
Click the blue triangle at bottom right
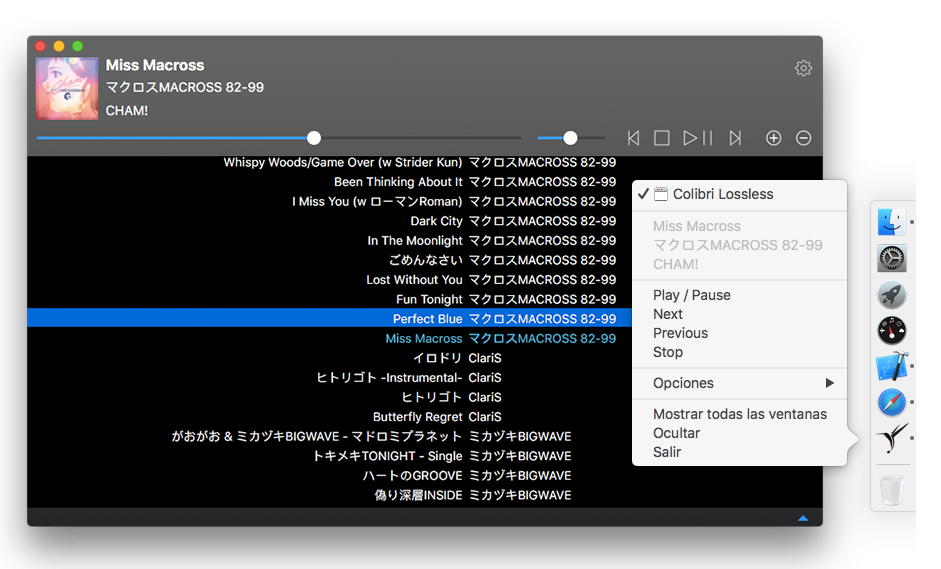coord(803,518)
